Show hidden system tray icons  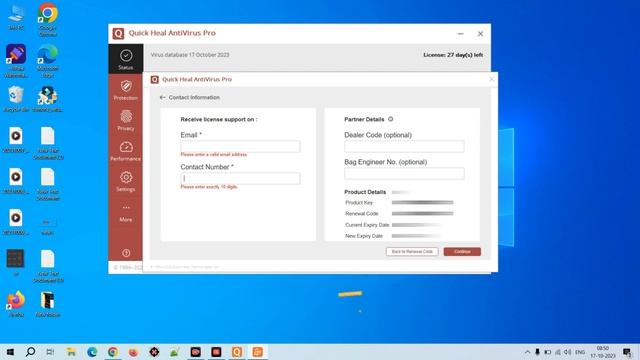(527, 352)
